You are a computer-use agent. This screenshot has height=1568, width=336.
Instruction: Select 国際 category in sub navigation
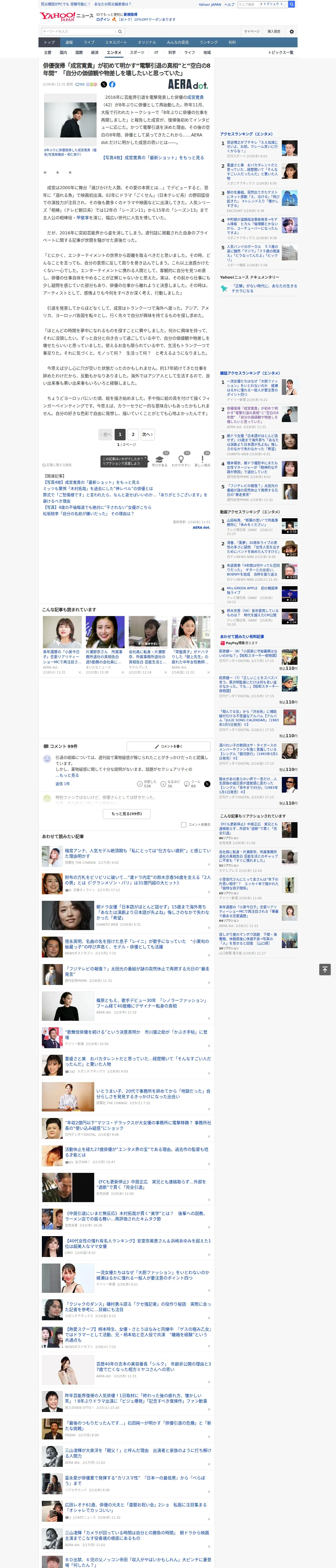point(79,52)
